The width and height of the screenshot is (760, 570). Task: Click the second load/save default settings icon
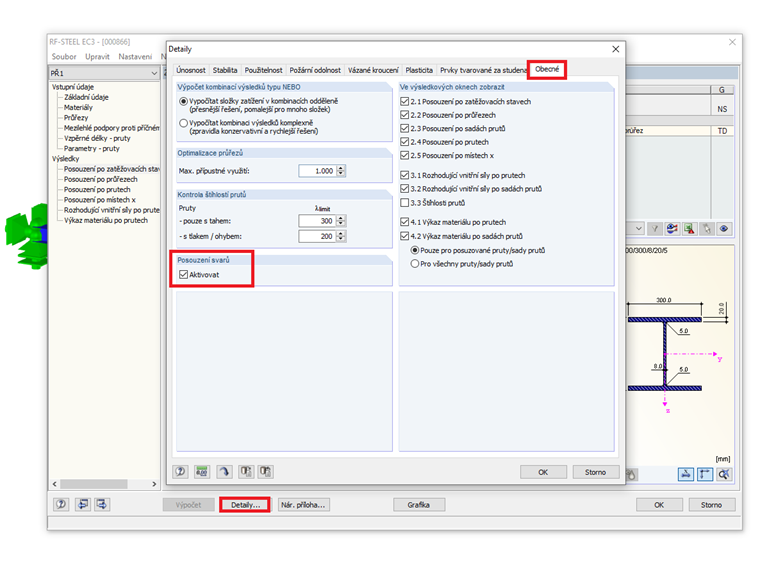pos(265,472)
